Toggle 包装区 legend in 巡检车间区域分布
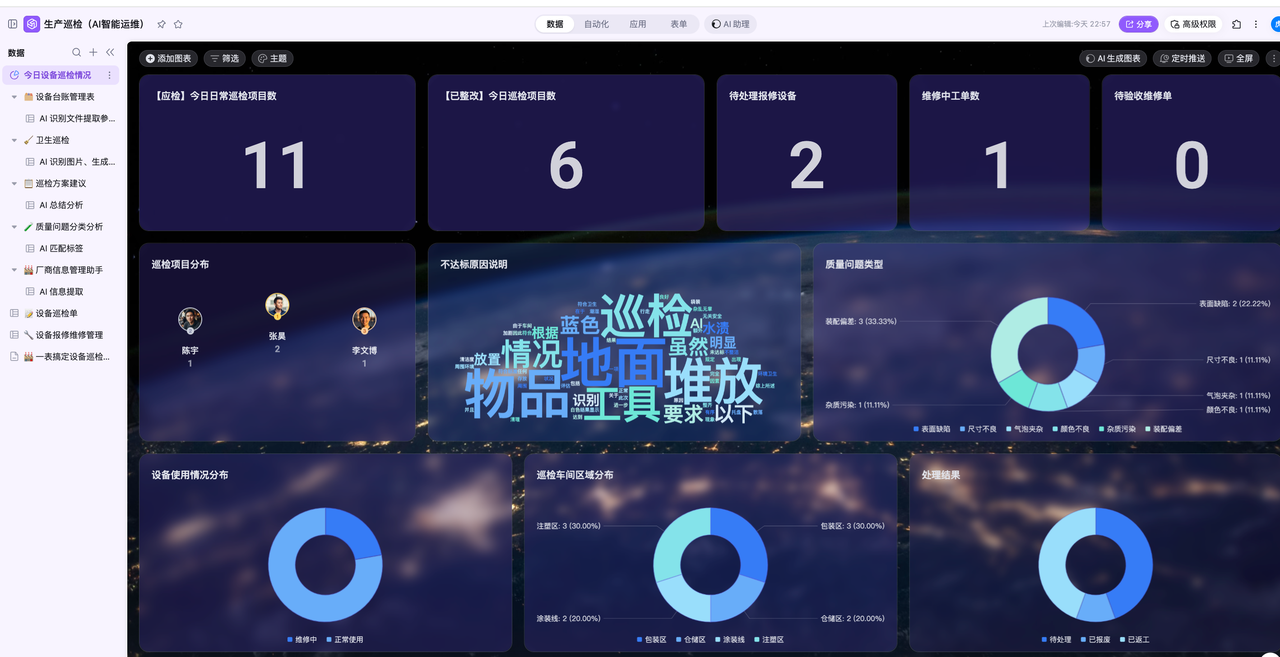1280x657 pixels. point(651,639)
